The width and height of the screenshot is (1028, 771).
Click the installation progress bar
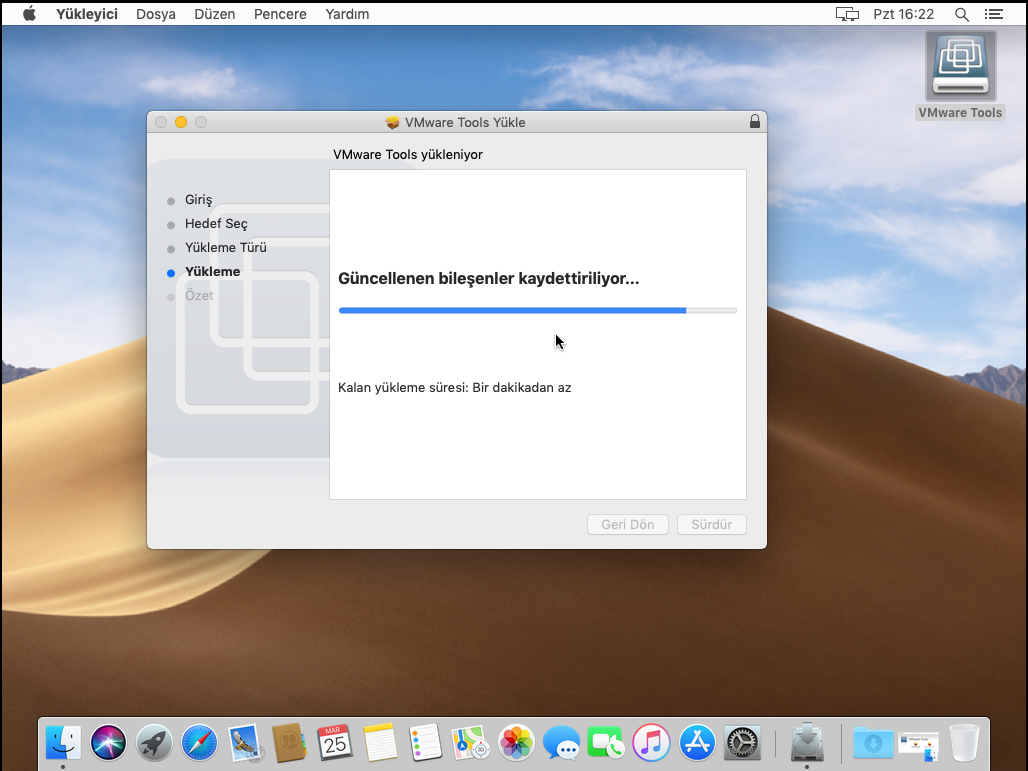(x=537, y=311)
